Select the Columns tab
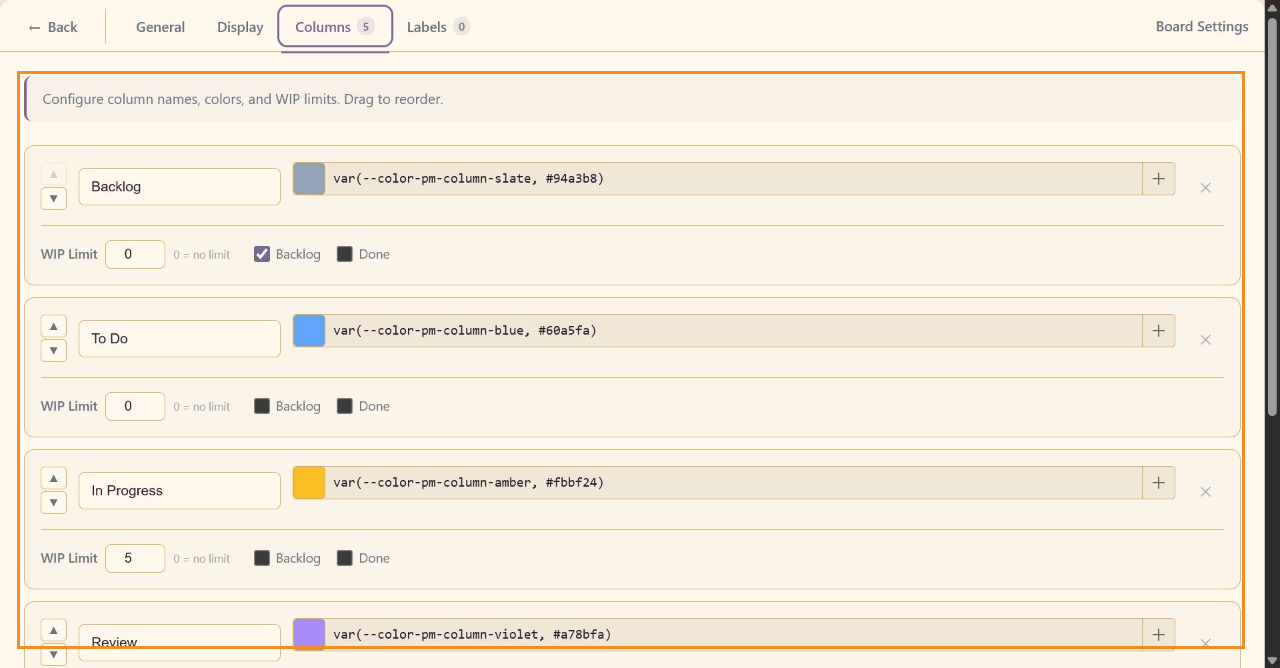The image size is (1280, 668). pyautogui.click(x=335, y=27)
